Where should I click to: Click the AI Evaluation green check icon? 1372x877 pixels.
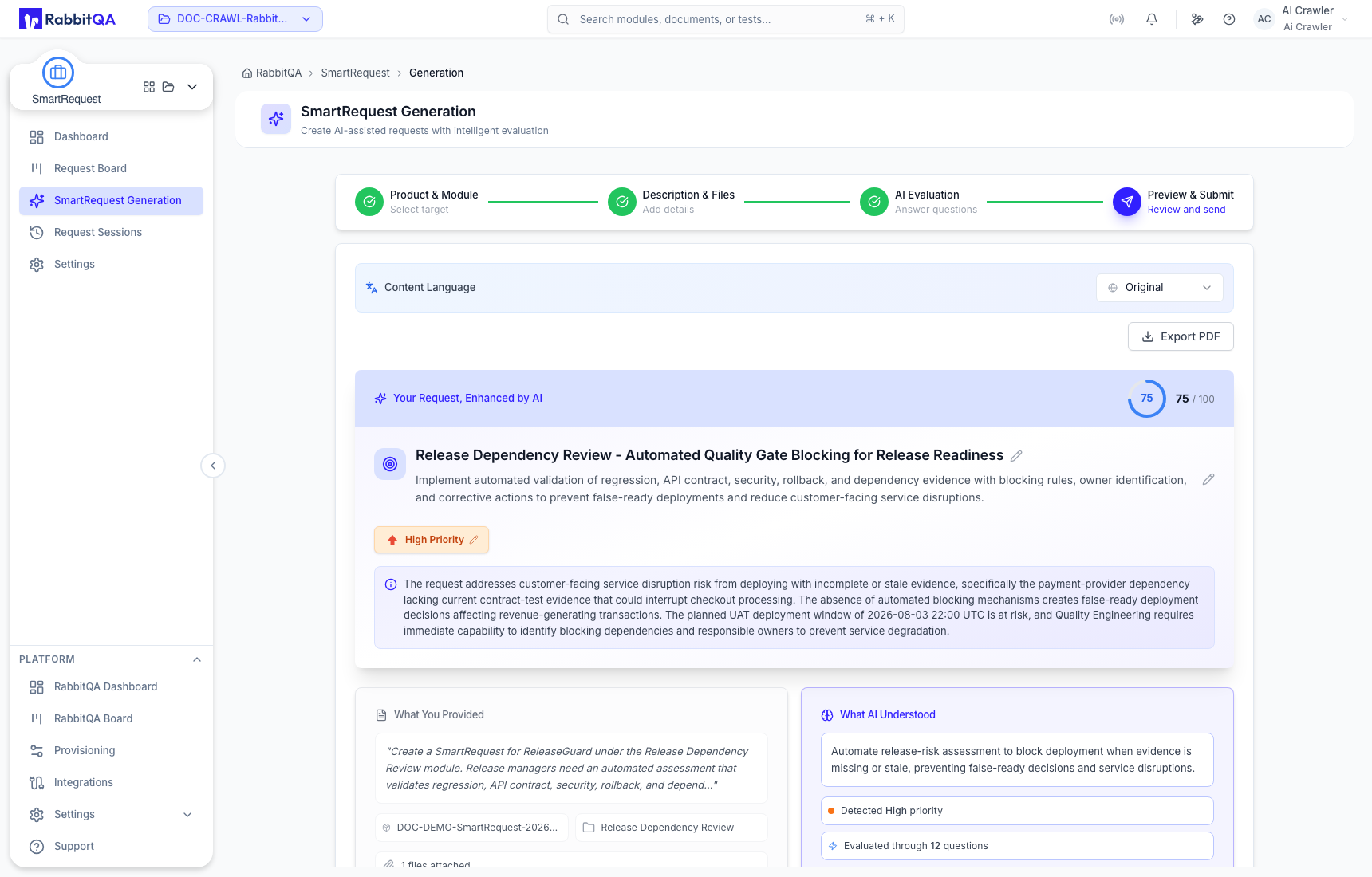(874, 202)
